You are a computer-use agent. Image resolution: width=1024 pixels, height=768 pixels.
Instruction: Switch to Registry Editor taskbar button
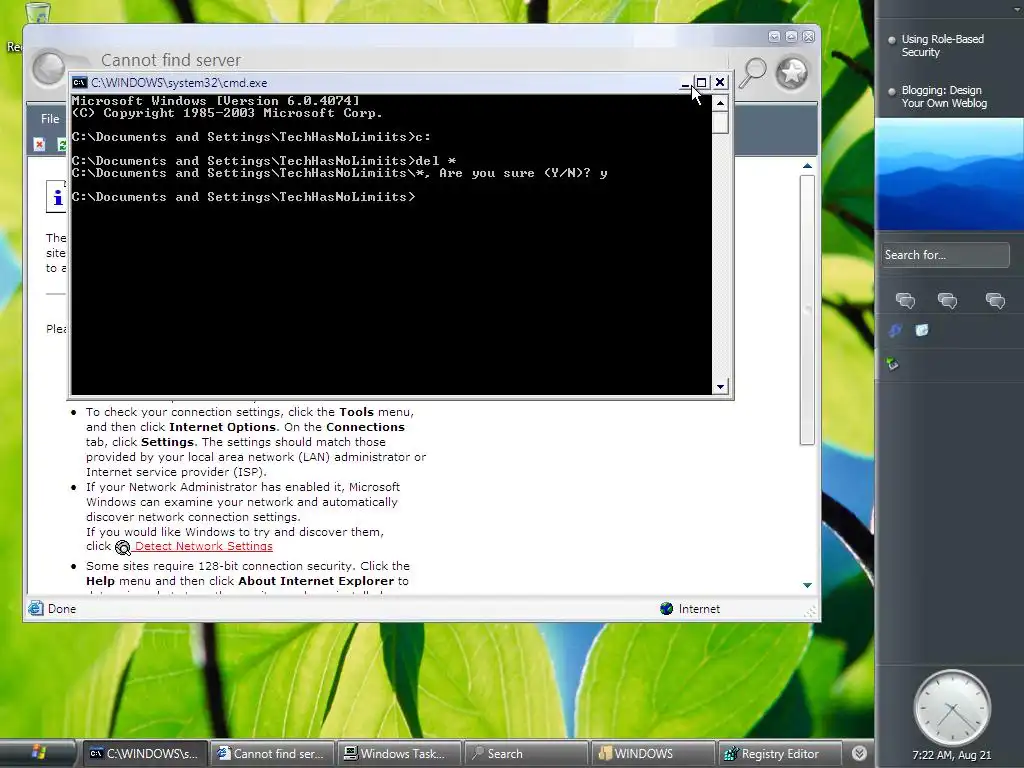778,754
